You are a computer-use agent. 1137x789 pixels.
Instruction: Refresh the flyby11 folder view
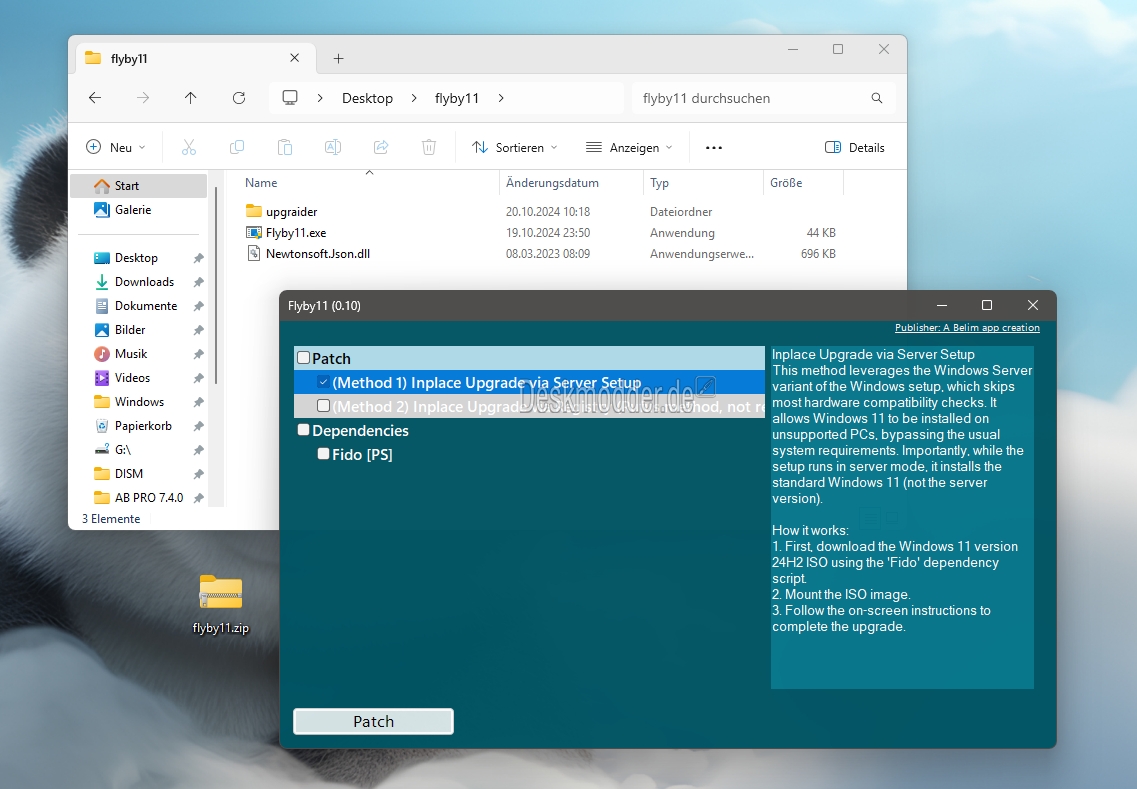click(239, 98)
